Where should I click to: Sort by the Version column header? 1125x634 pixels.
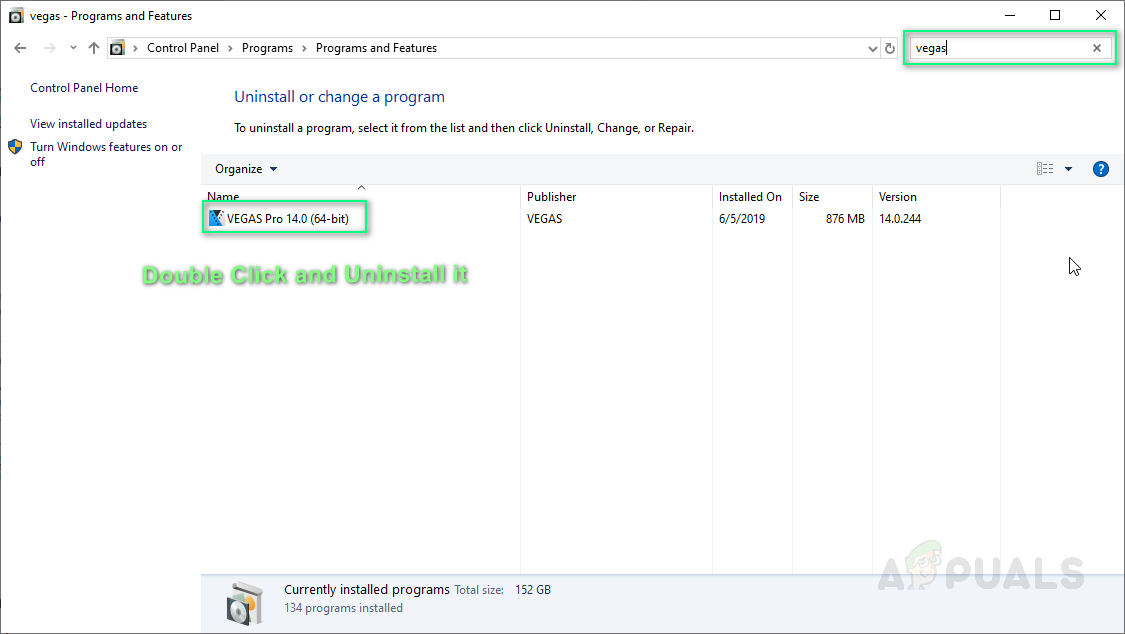[x=898, y=197]
